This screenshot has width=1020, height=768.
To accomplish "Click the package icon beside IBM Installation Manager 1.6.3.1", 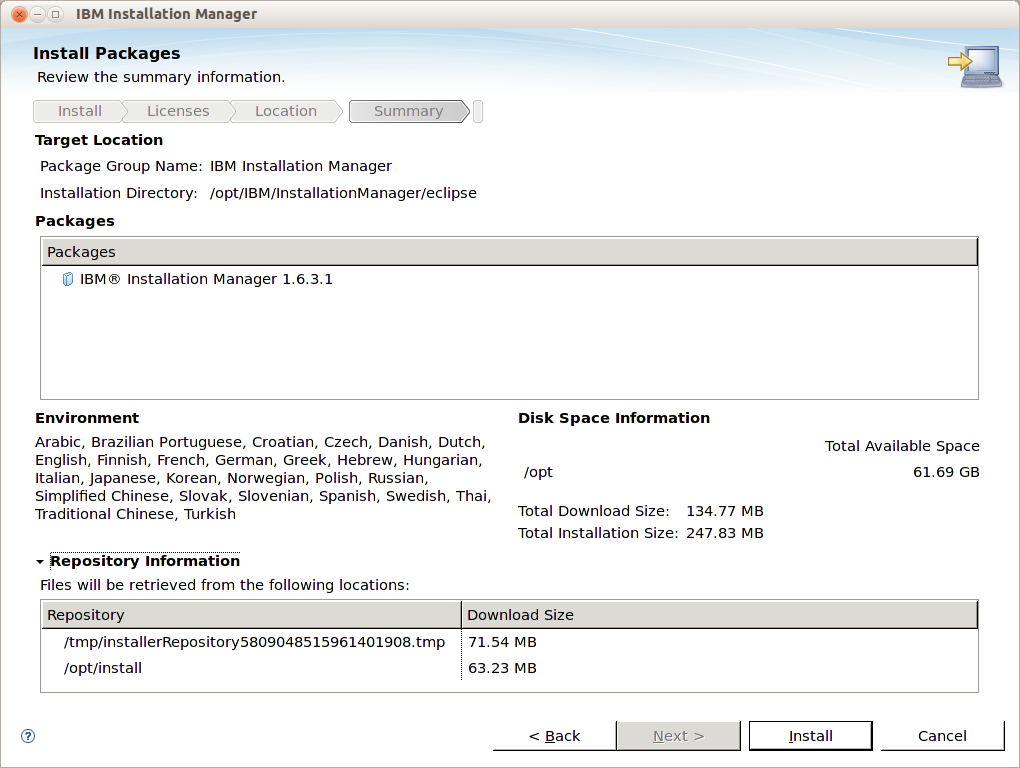I will click(68, 280).
